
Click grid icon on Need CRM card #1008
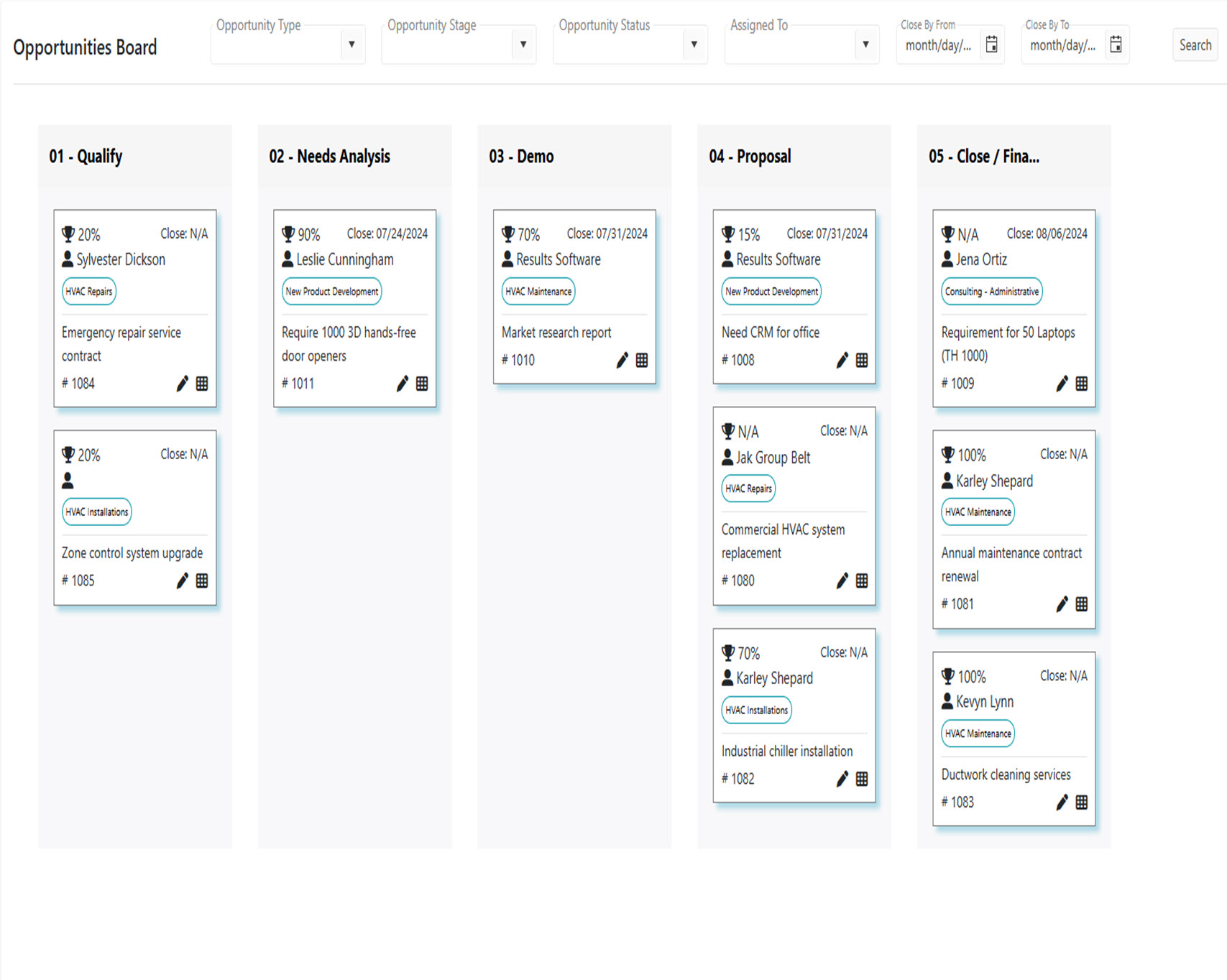pos(862,360)
